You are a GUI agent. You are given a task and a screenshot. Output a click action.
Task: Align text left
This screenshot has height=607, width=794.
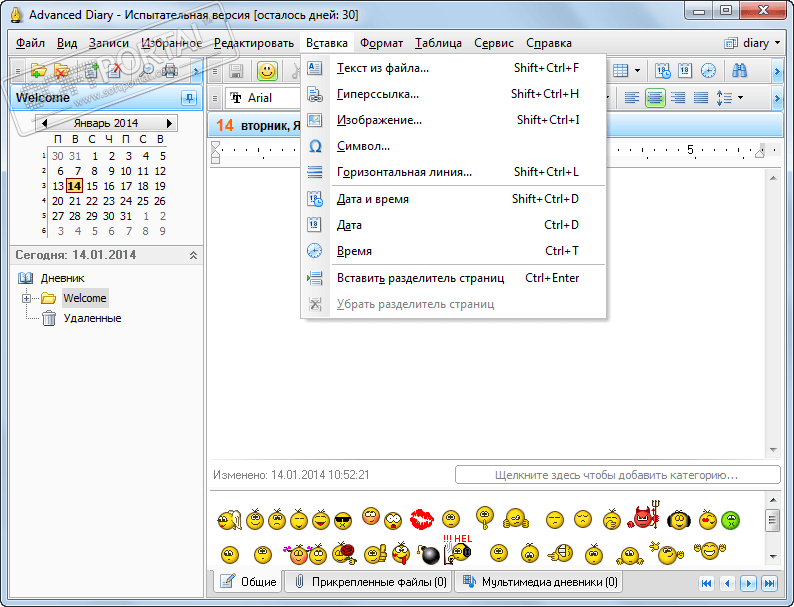pos(631,98)
